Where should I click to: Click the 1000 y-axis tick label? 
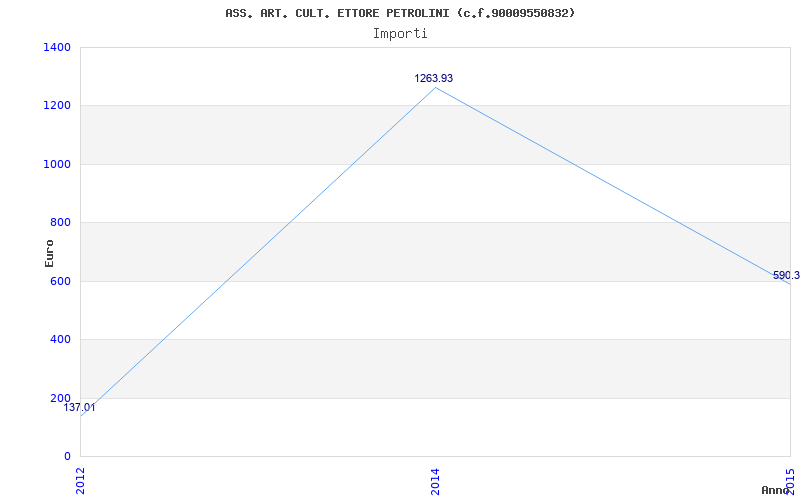click(57, 164)
